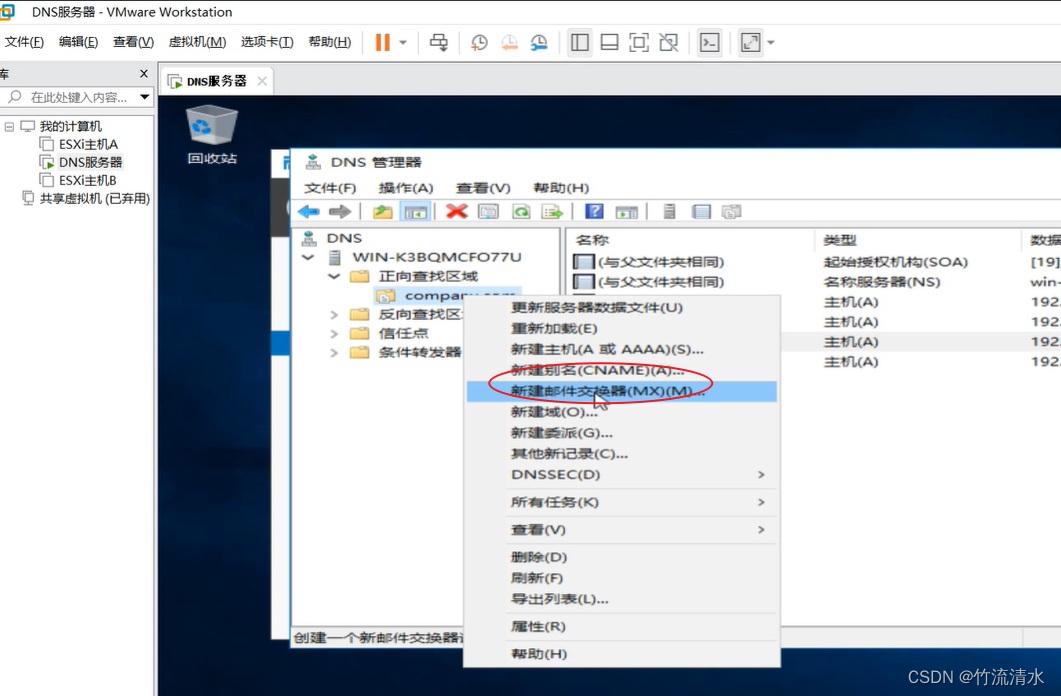The width and height of the screenshot is (1061, 696).
Task: Click the new record toolbar icon
Action: 731,212
